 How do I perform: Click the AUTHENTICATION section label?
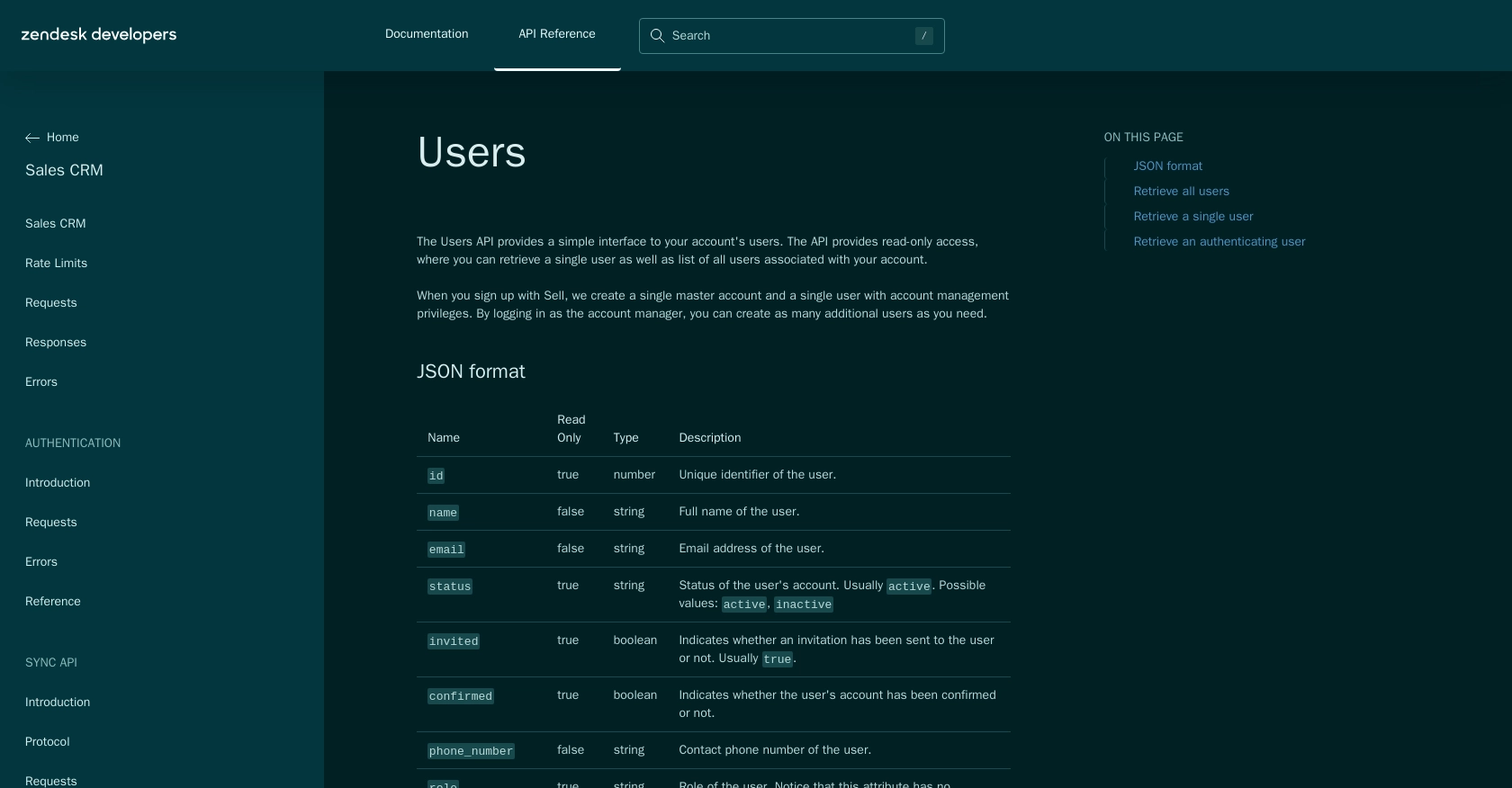73,443
